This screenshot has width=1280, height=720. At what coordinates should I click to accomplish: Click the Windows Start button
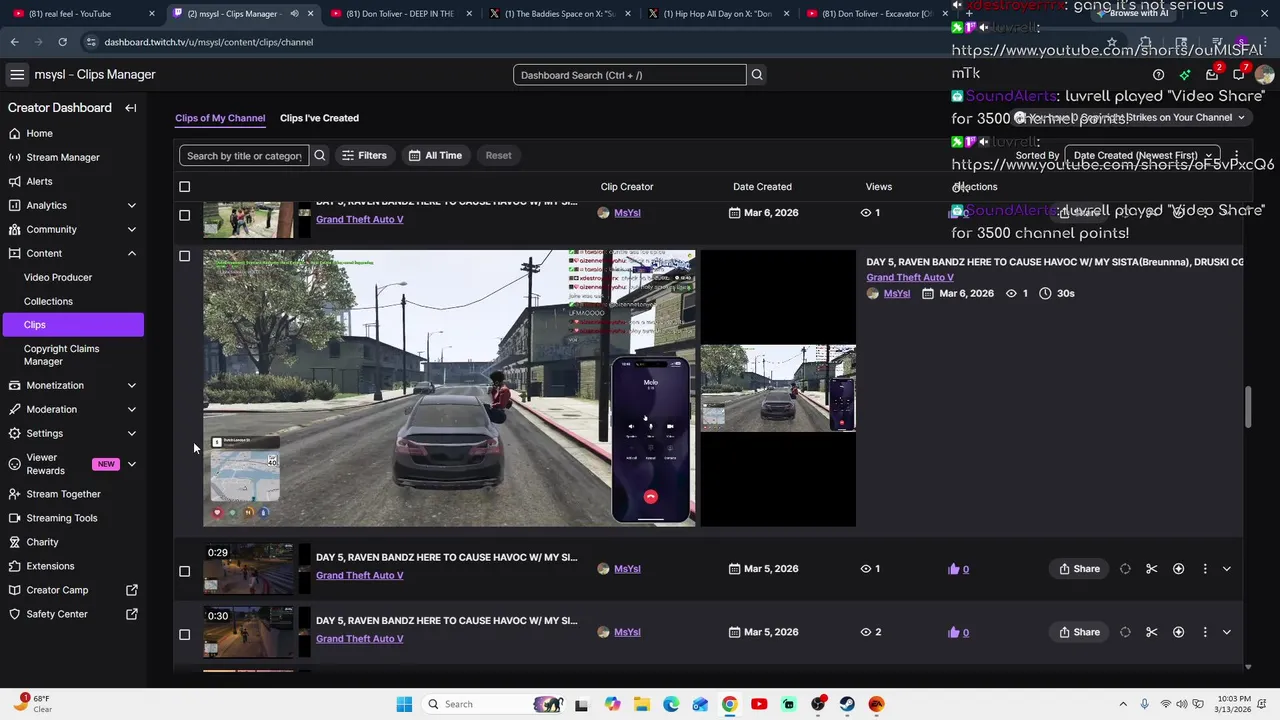(404, 704)
